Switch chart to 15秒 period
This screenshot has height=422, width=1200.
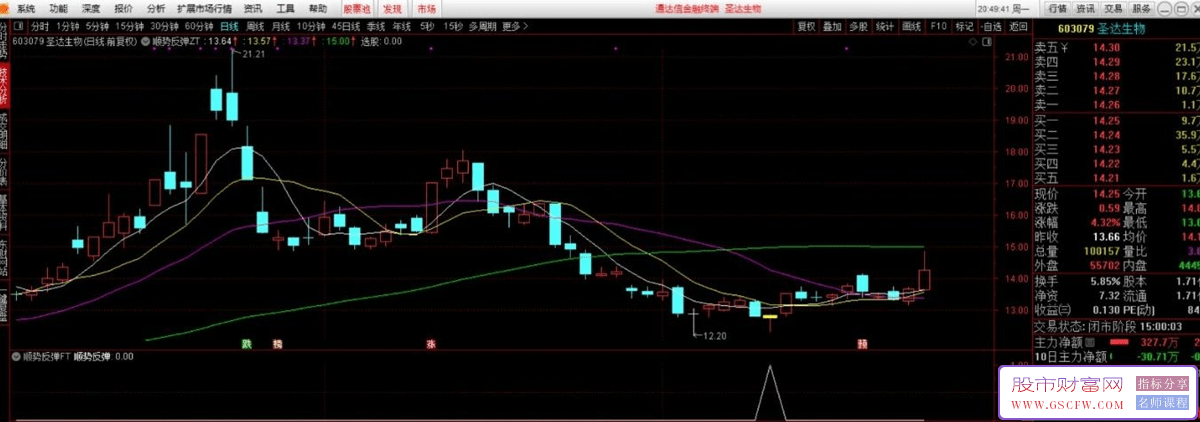453,25
